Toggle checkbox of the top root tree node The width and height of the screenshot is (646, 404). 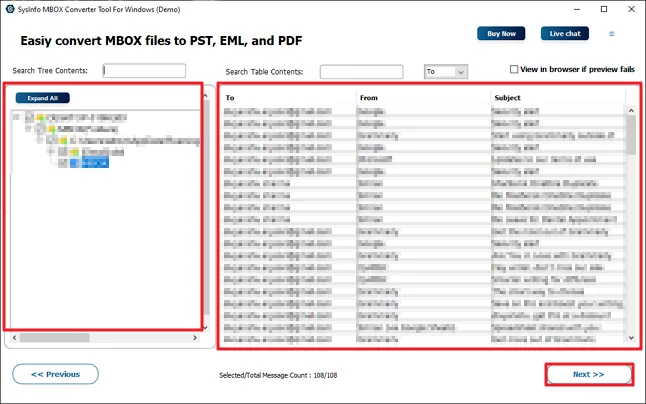pyautogui.click(x=29, y=118)
